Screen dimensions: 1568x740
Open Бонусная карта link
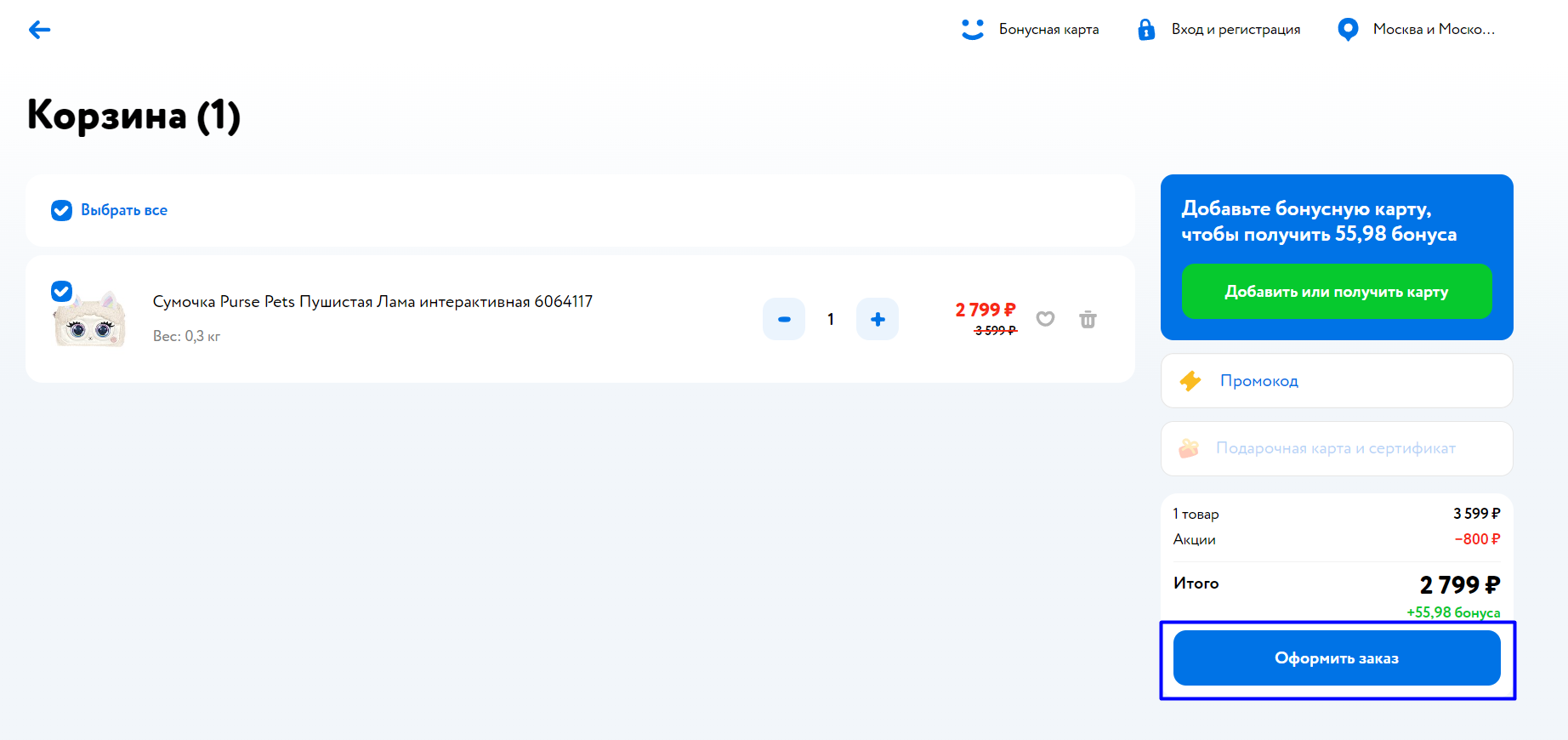pyautogui.click(x=1048, y=29)
